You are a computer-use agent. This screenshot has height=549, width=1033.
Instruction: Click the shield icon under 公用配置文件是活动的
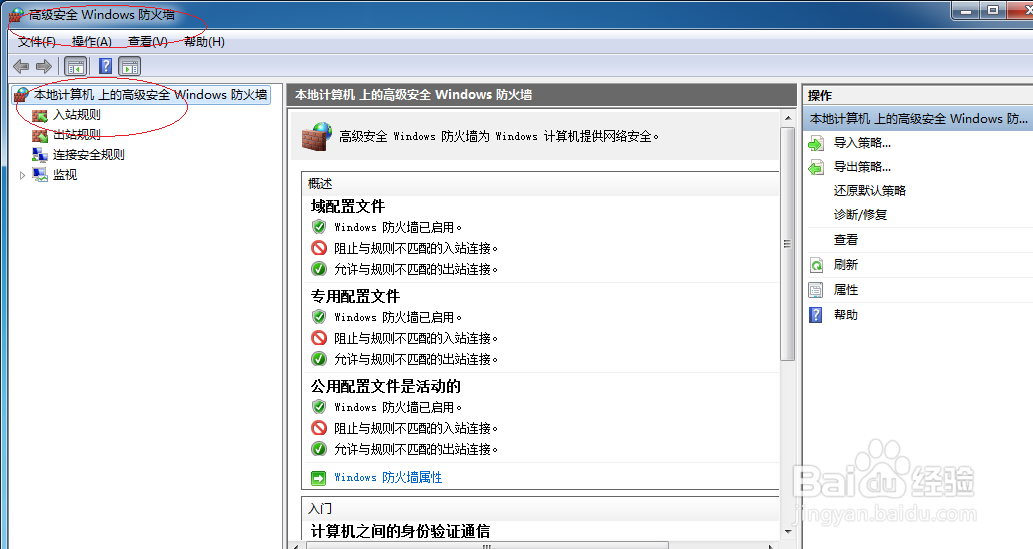(x=319, y=407)
